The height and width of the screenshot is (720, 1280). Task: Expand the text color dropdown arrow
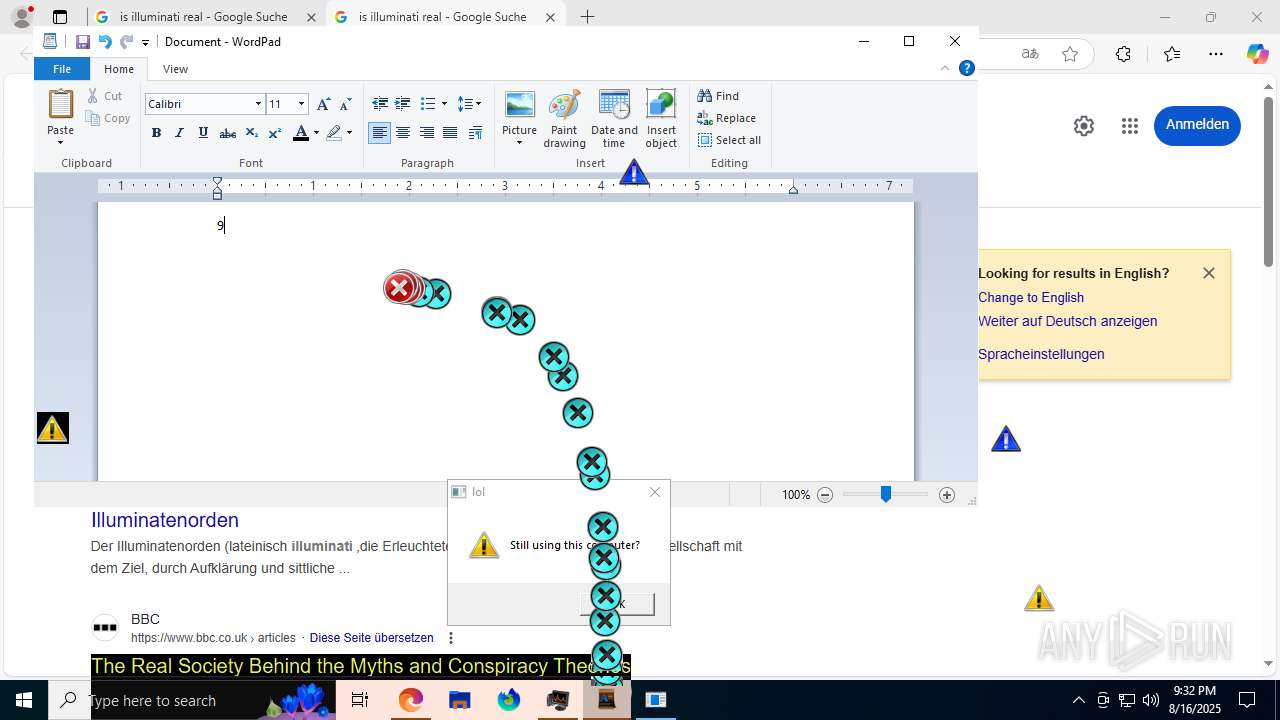click(316, 133)
